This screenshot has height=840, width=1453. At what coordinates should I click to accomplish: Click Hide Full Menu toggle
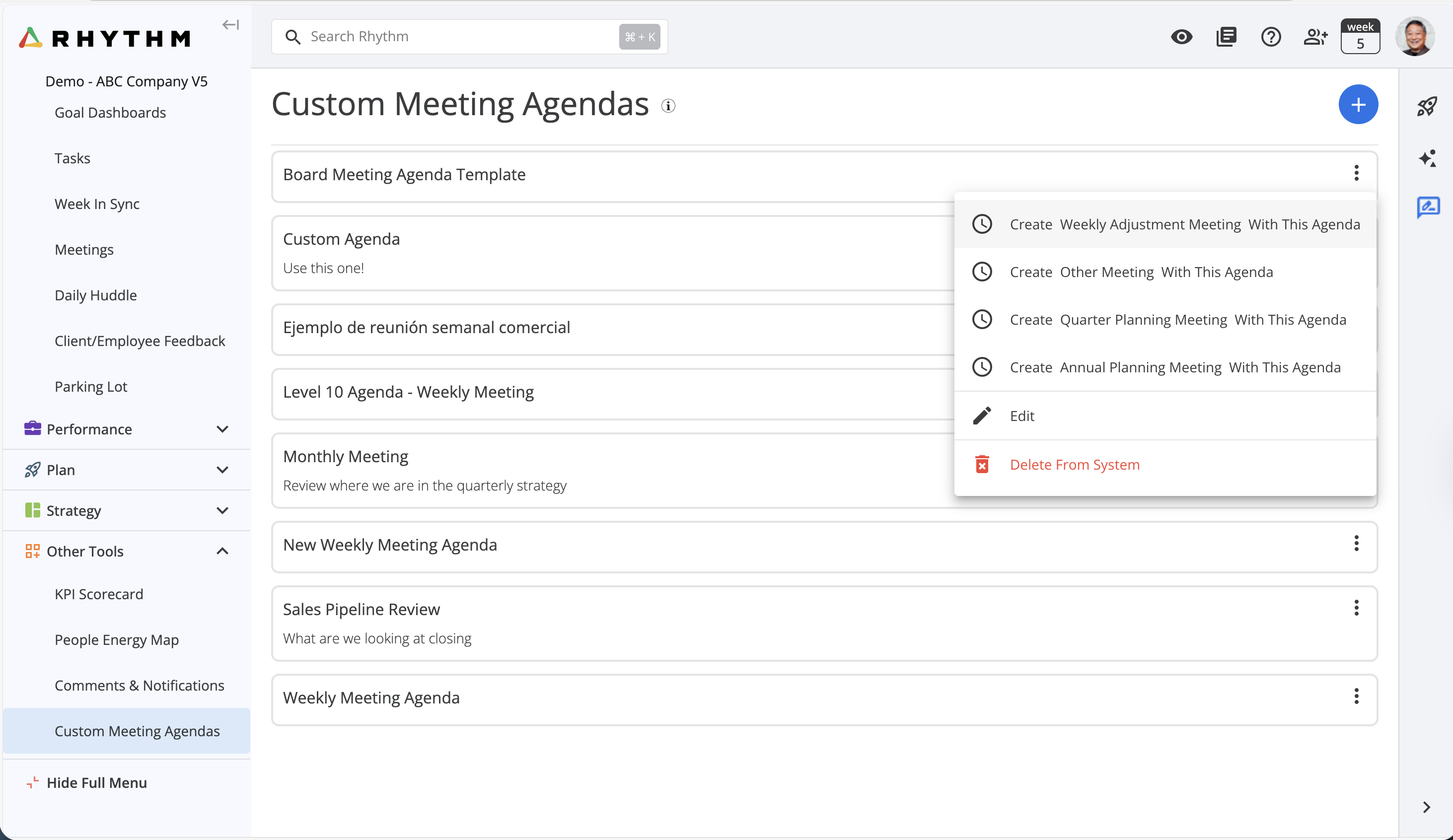coord(96,782)
